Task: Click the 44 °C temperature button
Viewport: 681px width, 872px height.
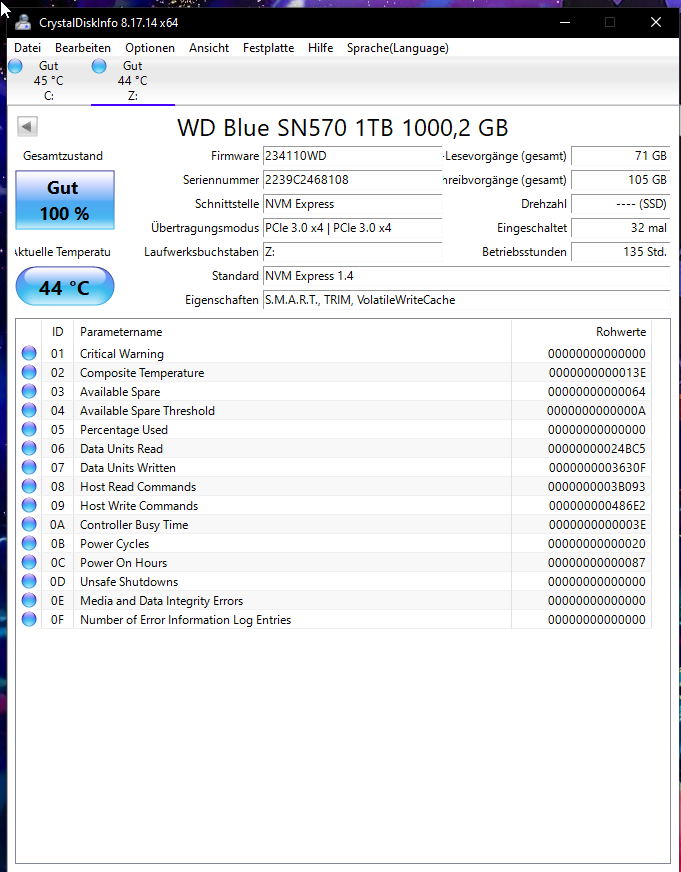Action: [64, 287]
